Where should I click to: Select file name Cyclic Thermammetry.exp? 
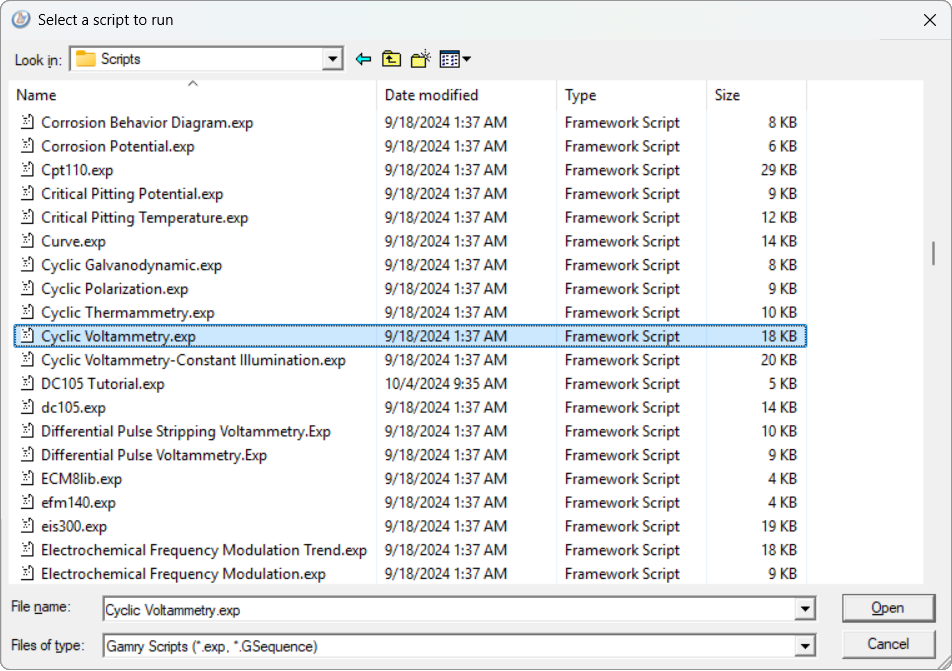(128, 313)
